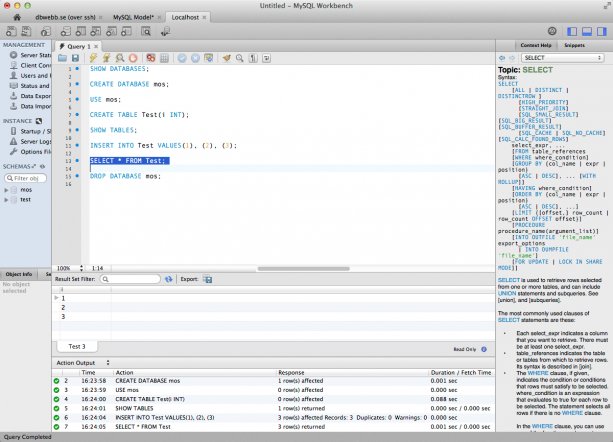Create a new table toolbar icon
This screenshot has width=613, height=442.
(81, 31)
